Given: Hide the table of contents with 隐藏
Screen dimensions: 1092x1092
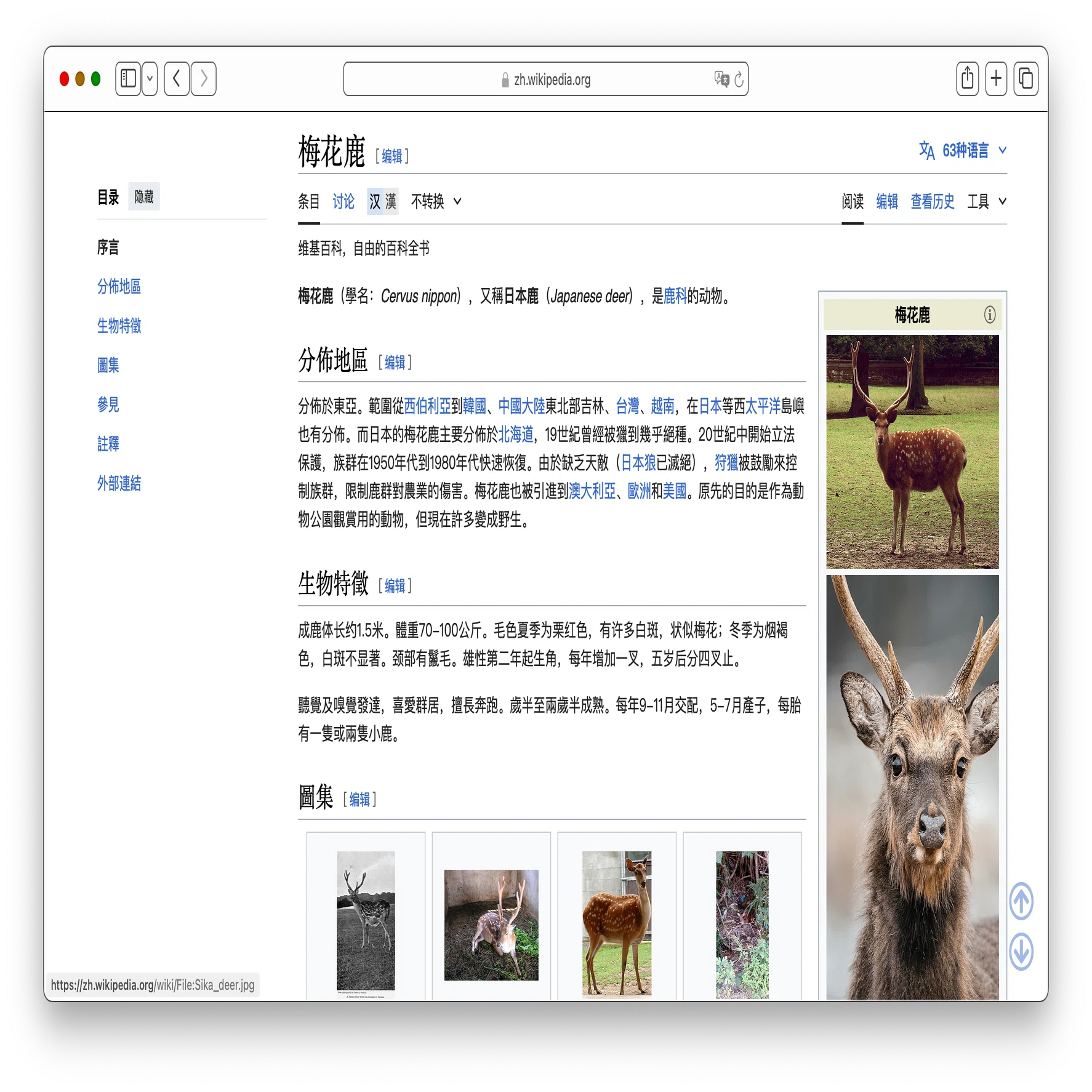Looking at the screenshot, I should [x=144, y=196].
